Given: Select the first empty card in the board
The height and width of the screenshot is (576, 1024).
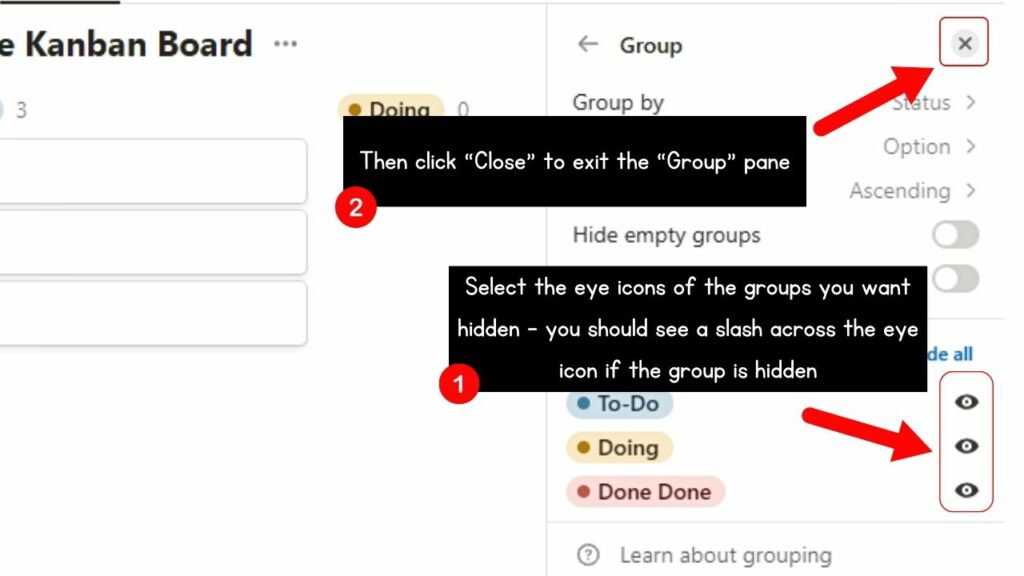Looking at the screenshot, I should click(150, 170).
